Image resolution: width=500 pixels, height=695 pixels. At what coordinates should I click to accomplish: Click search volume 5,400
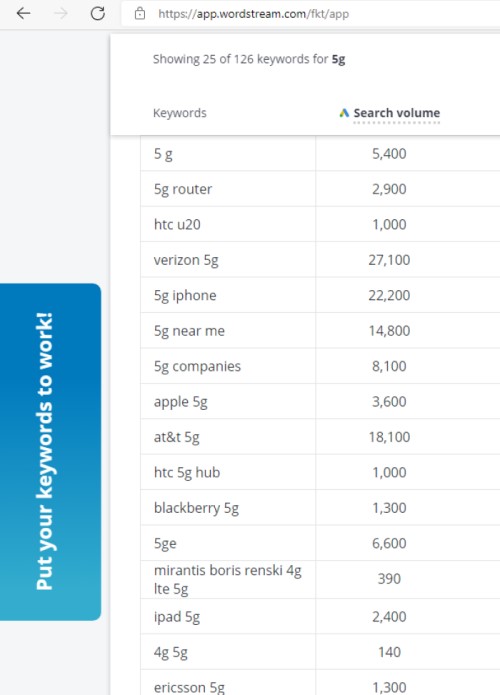click(389, 154)
